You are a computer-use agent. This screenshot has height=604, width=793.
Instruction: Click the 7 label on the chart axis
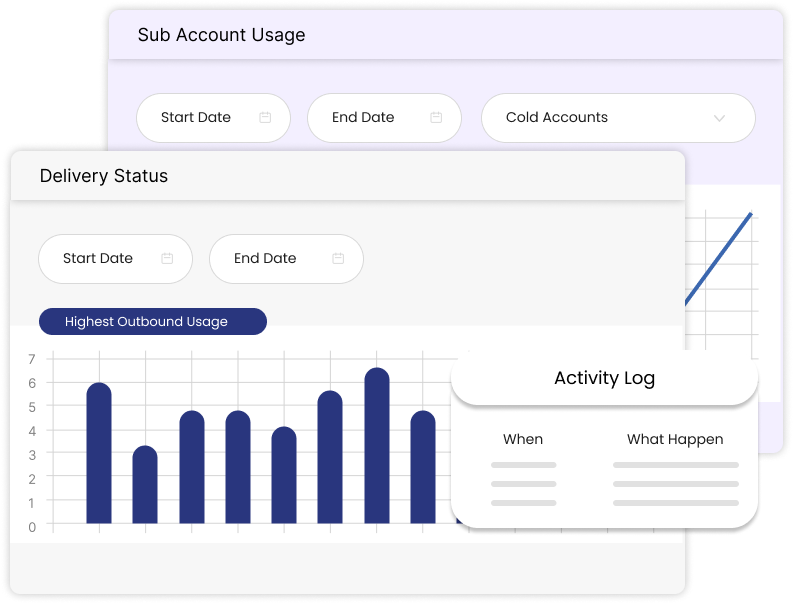point(32,359)
